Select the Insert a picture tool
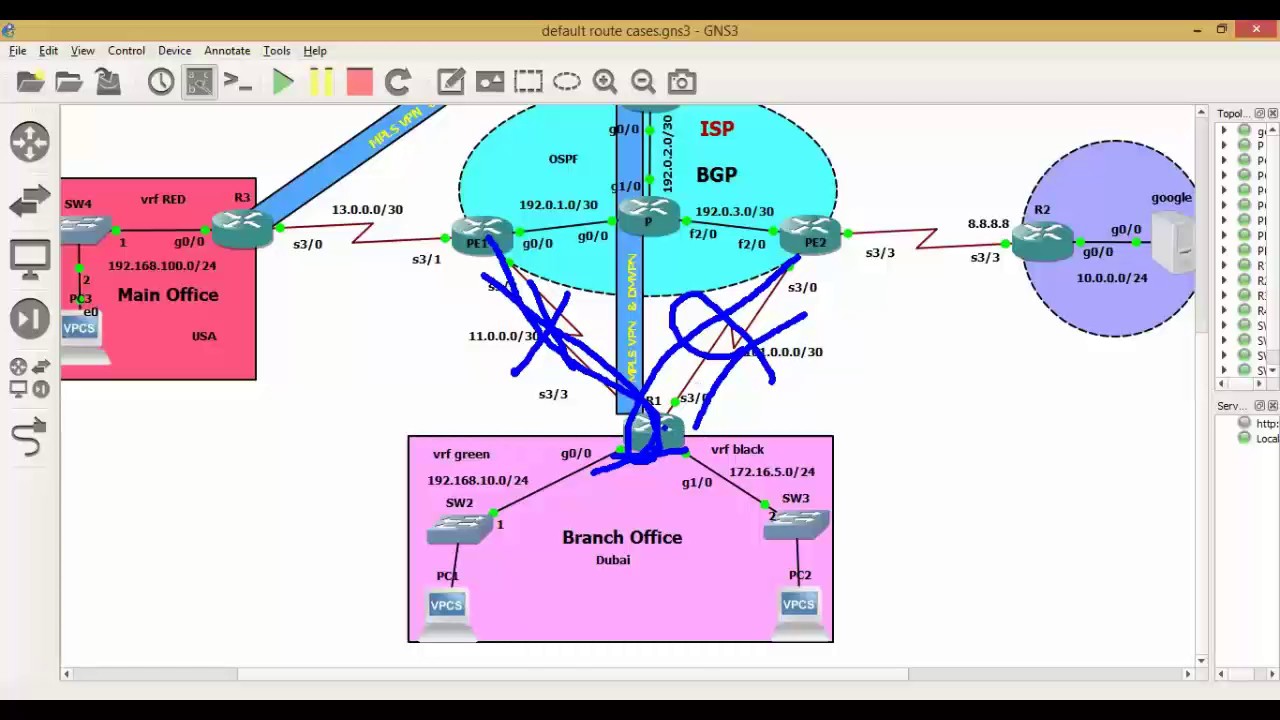This screenshot has height=720, width=1280. coord(490,82)
